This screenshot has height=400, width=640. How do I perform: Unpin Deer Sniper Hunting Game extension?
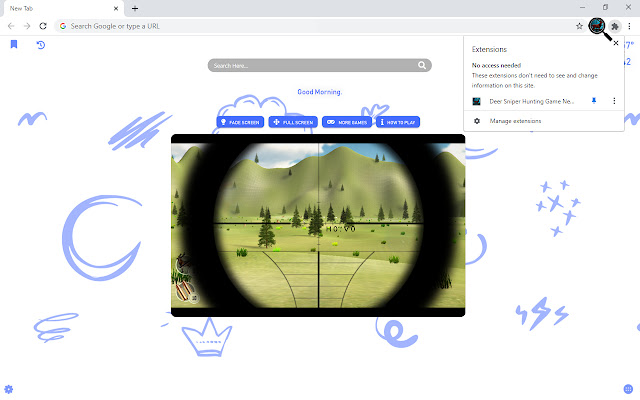(594, 101)
